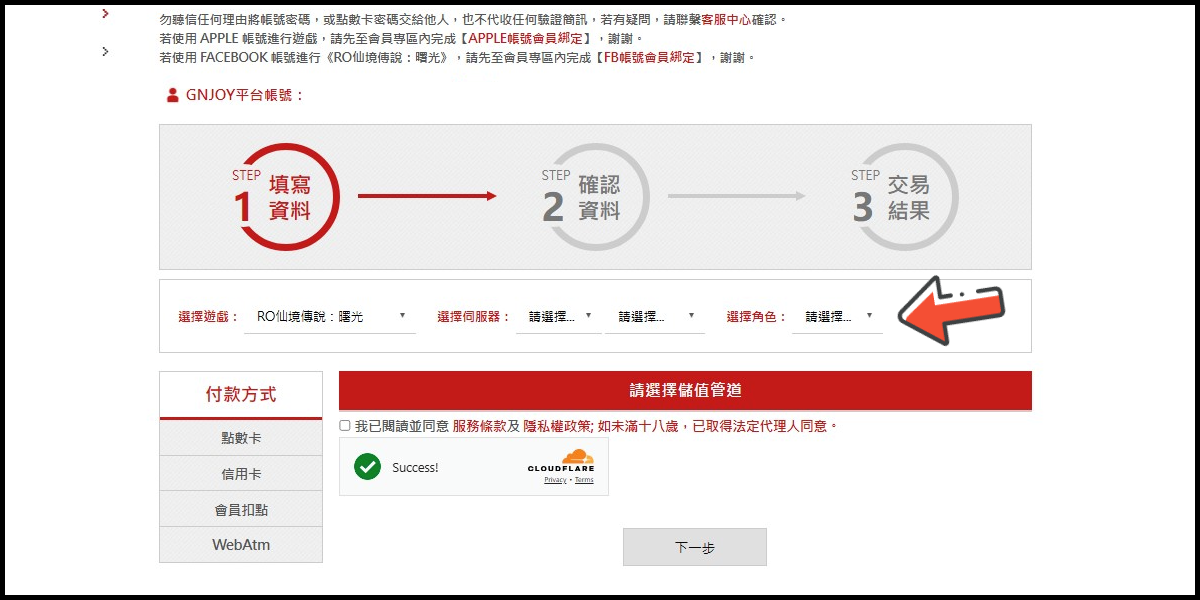The image size is (1200, 600).
Task: Select the 點數卡 payment method
Action: click(241, 438)
